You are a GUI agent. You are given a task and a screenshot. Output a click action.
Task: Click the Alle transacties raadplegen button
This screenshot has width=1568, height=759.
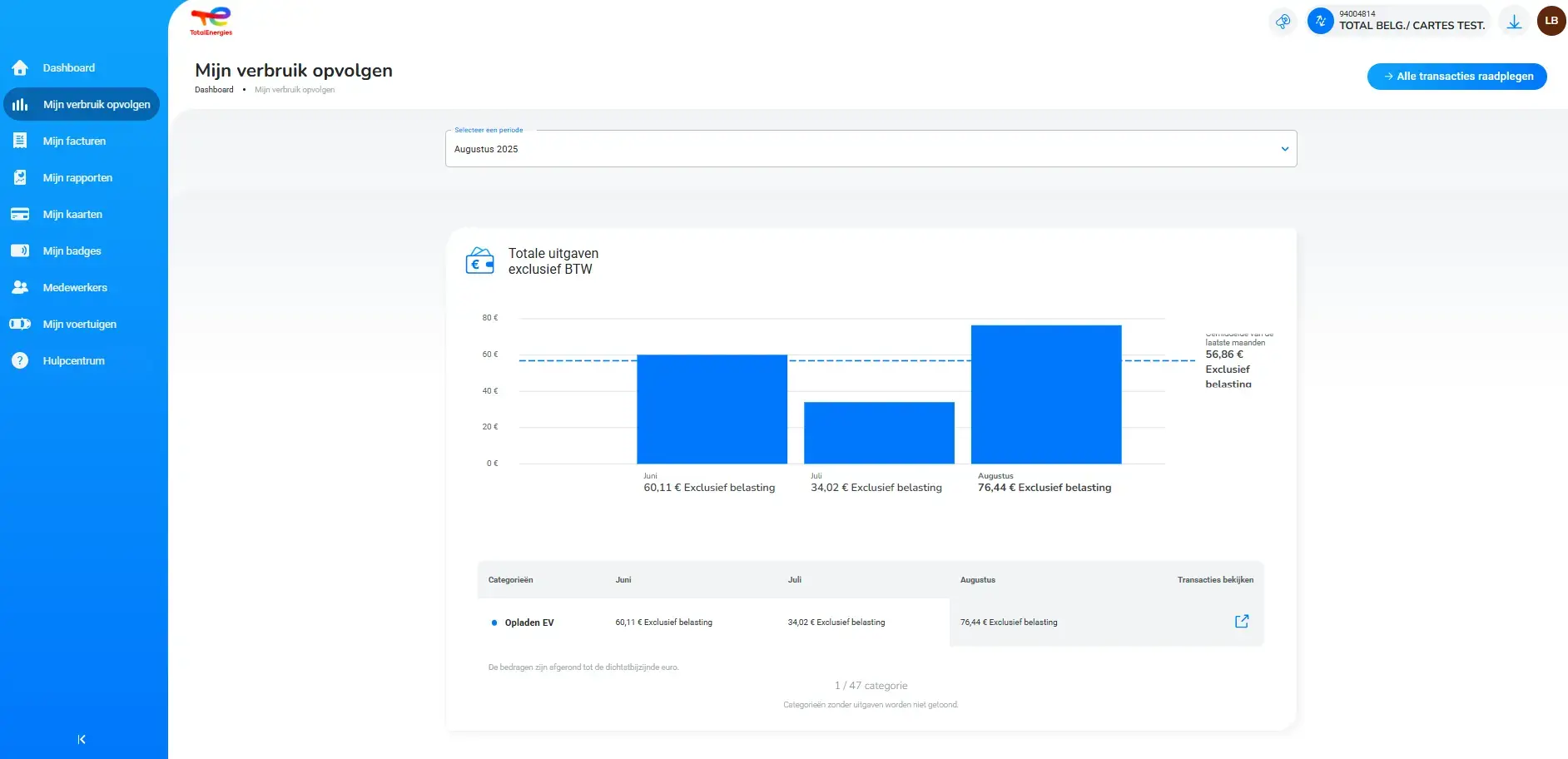click(1456, 76)
